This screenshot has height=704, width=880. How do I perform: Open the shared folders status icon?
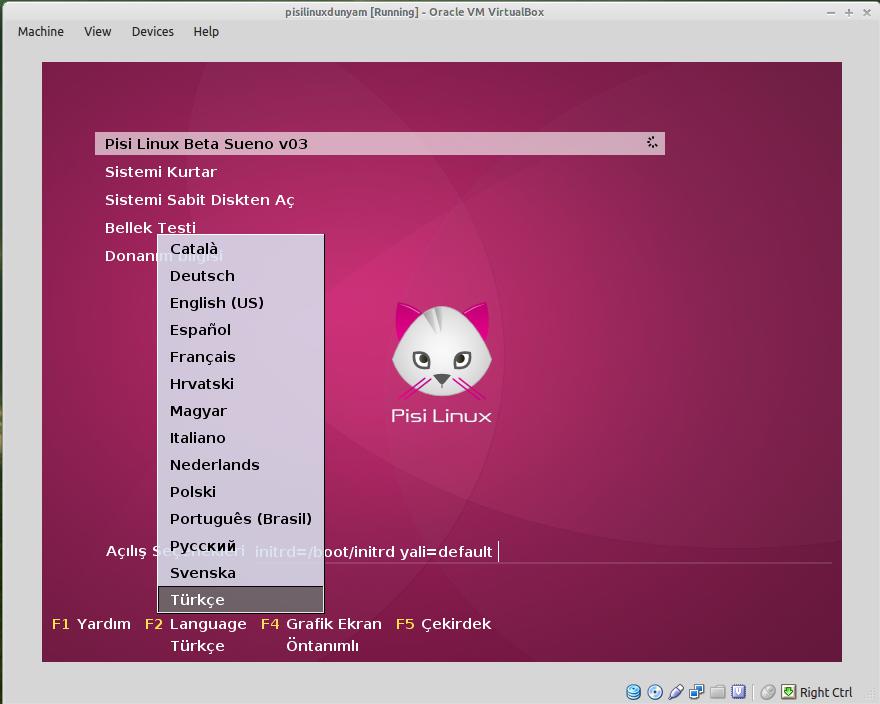[718, 691]
